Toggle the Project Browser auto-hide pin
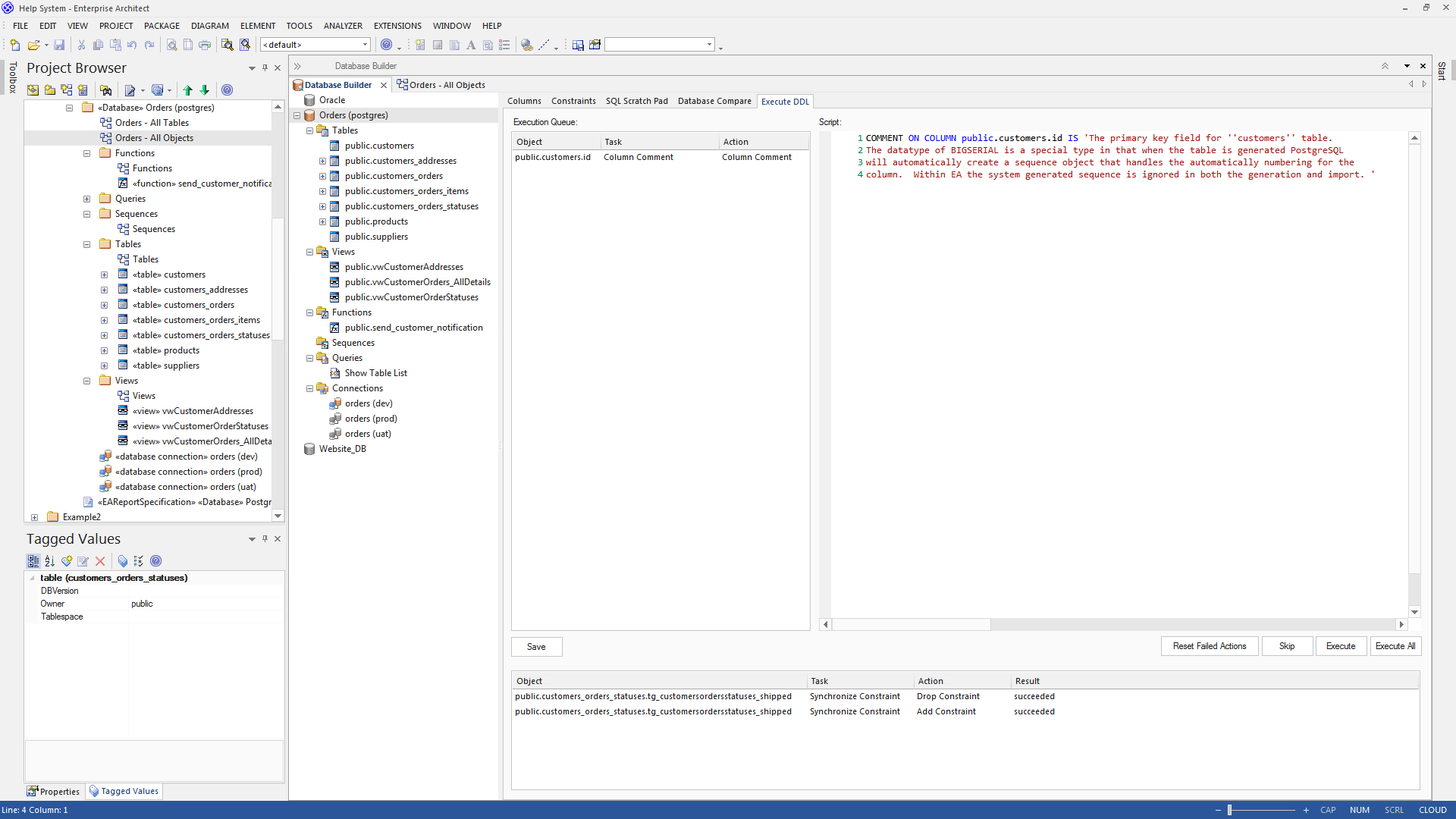The height and width of the screenshot is (819, 1456). point(265,68)
